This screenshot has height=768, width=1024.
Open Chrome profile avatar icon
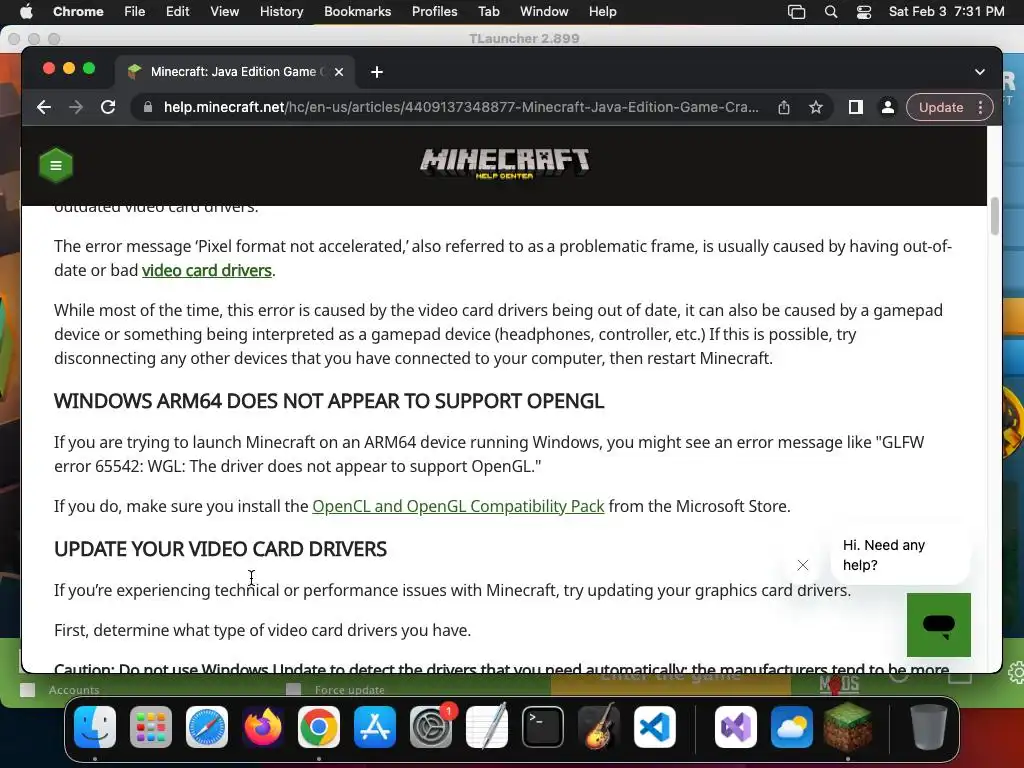click(888, 107)
